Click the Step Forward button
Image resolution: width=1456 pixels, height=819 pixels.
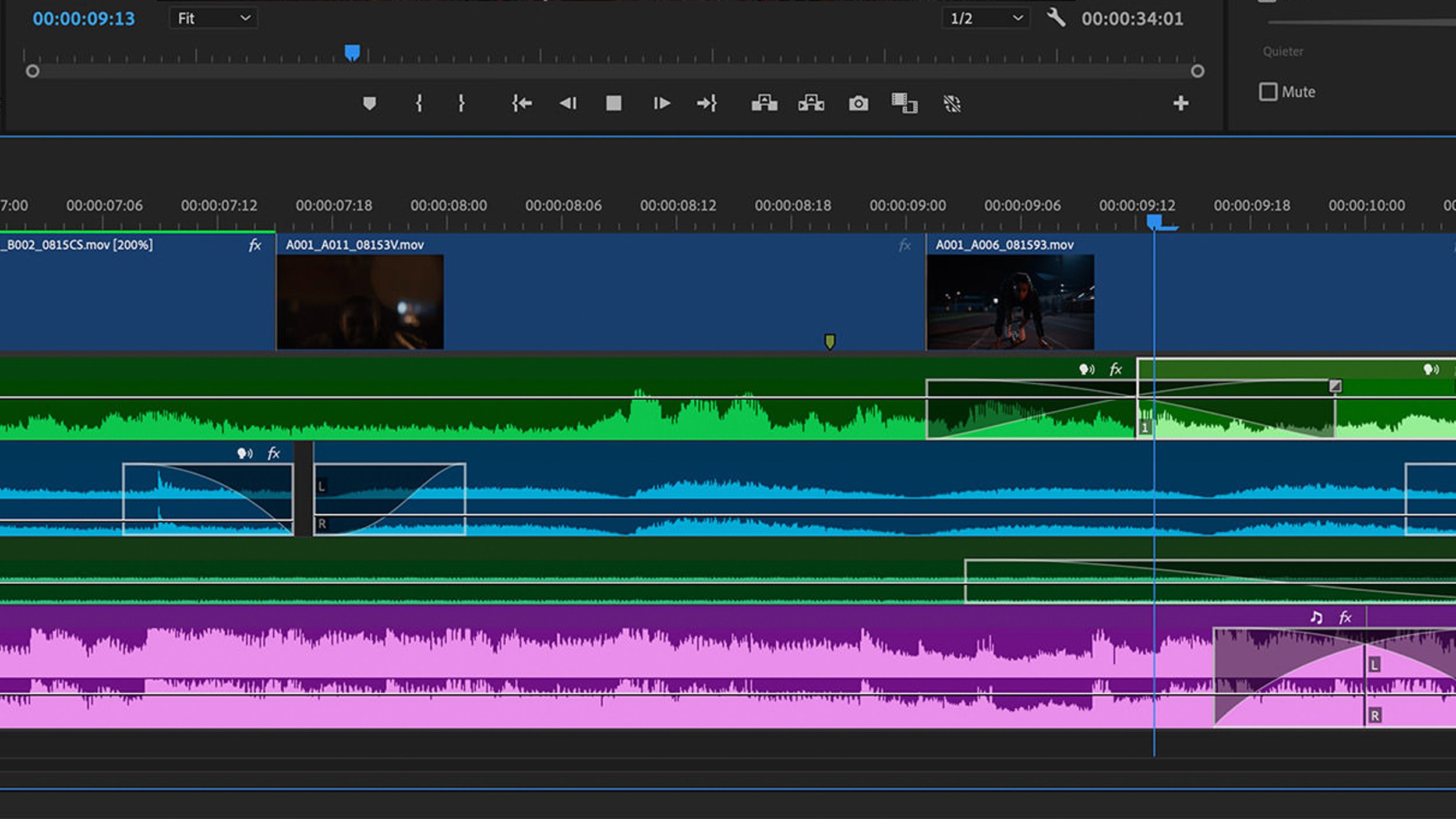tap(662, 103)
